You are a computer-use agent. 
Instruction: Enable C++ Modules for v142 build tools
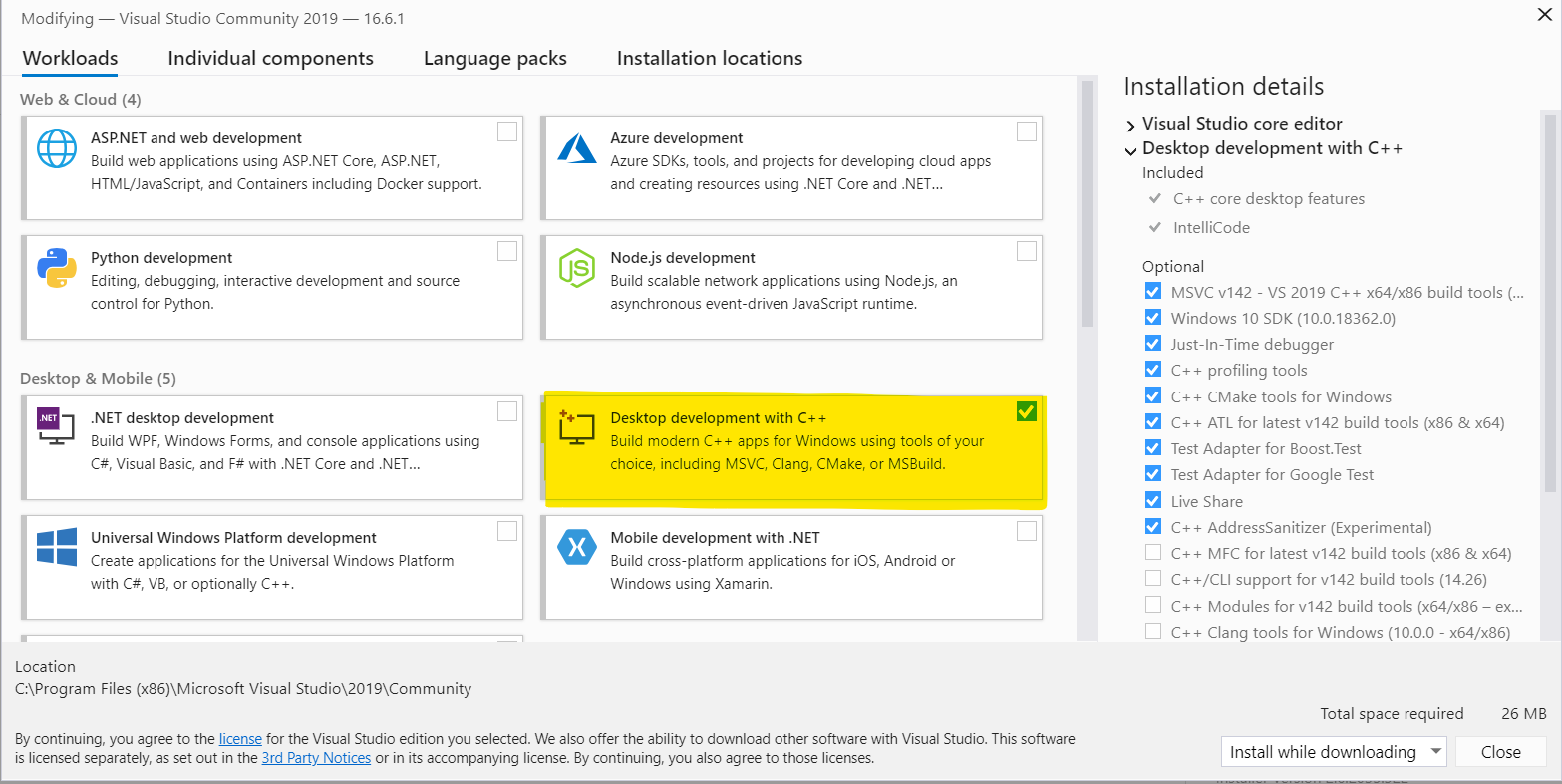(x=1153, y=605)
